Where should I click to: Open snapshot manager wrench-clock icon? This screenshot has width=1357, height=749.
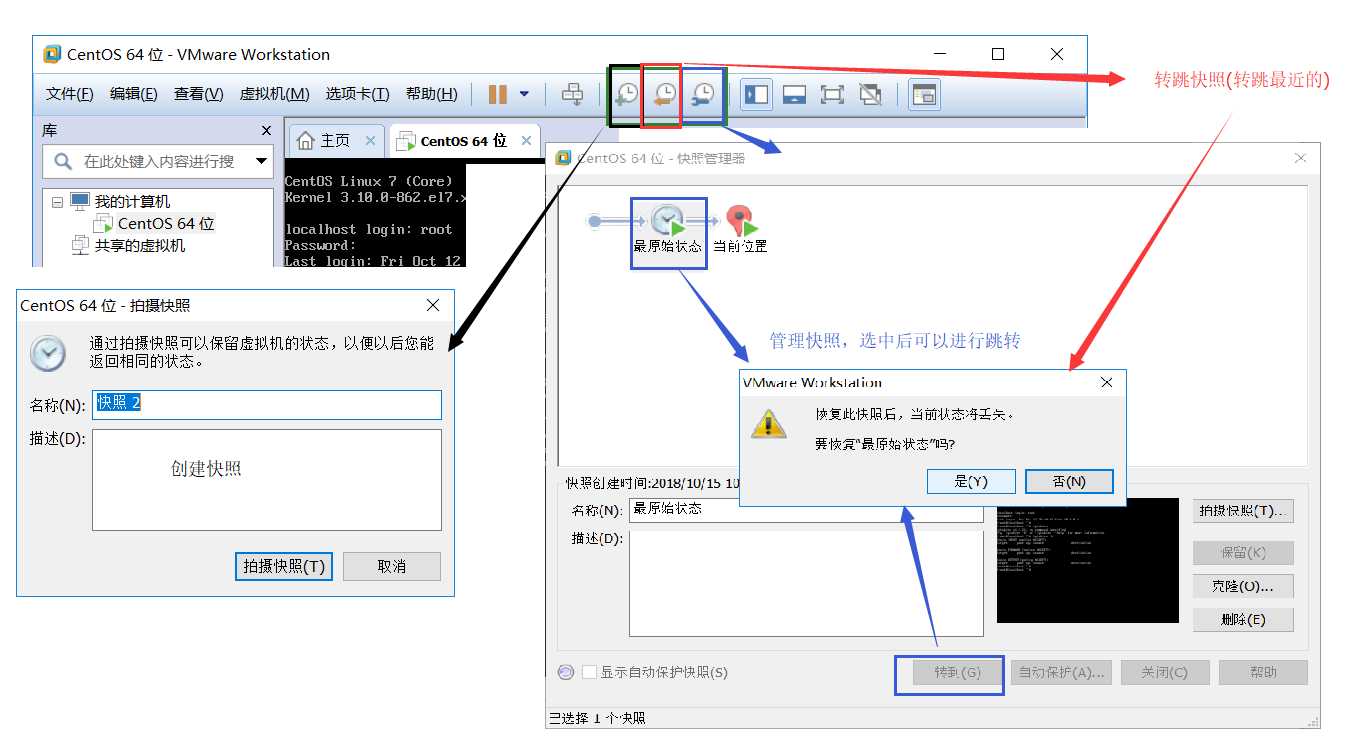coord(703,94)
